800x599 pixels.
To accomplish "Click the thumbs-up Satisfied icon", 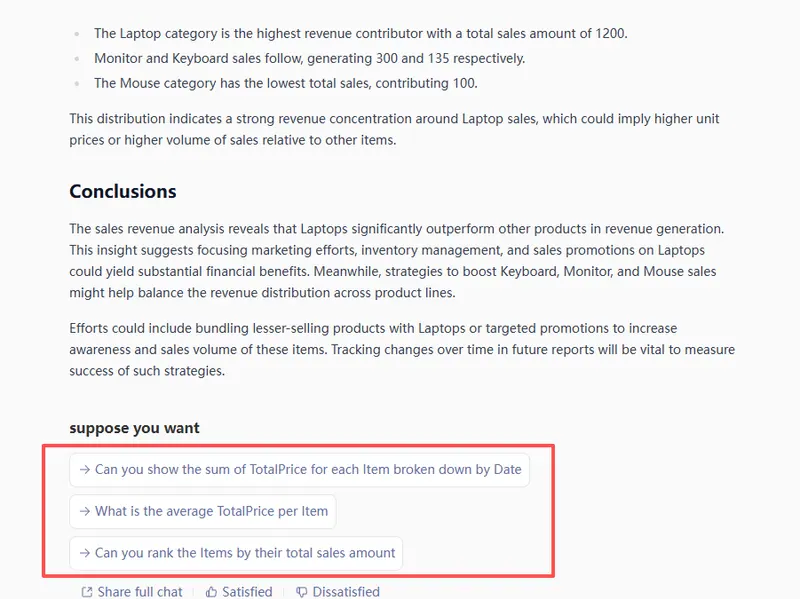I will coord(211,592).
